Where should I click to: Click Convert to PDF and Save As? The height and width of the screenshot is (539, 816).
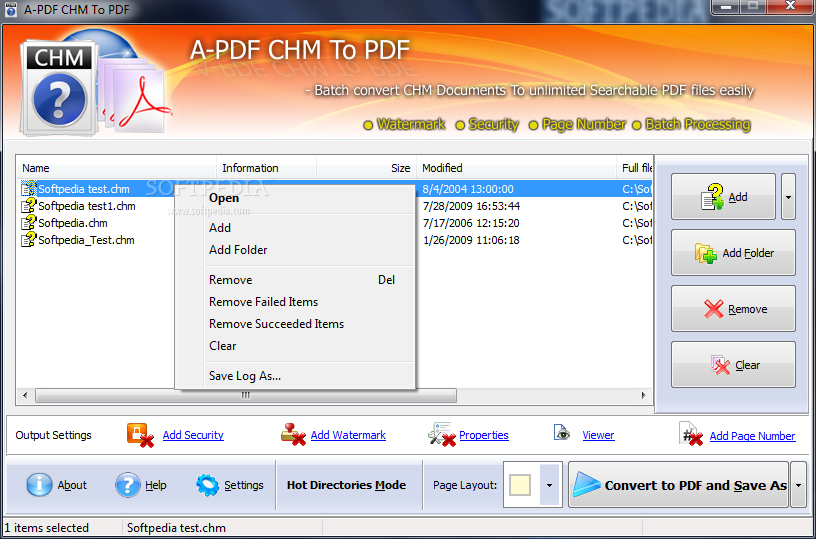click(x=678, y=485)
